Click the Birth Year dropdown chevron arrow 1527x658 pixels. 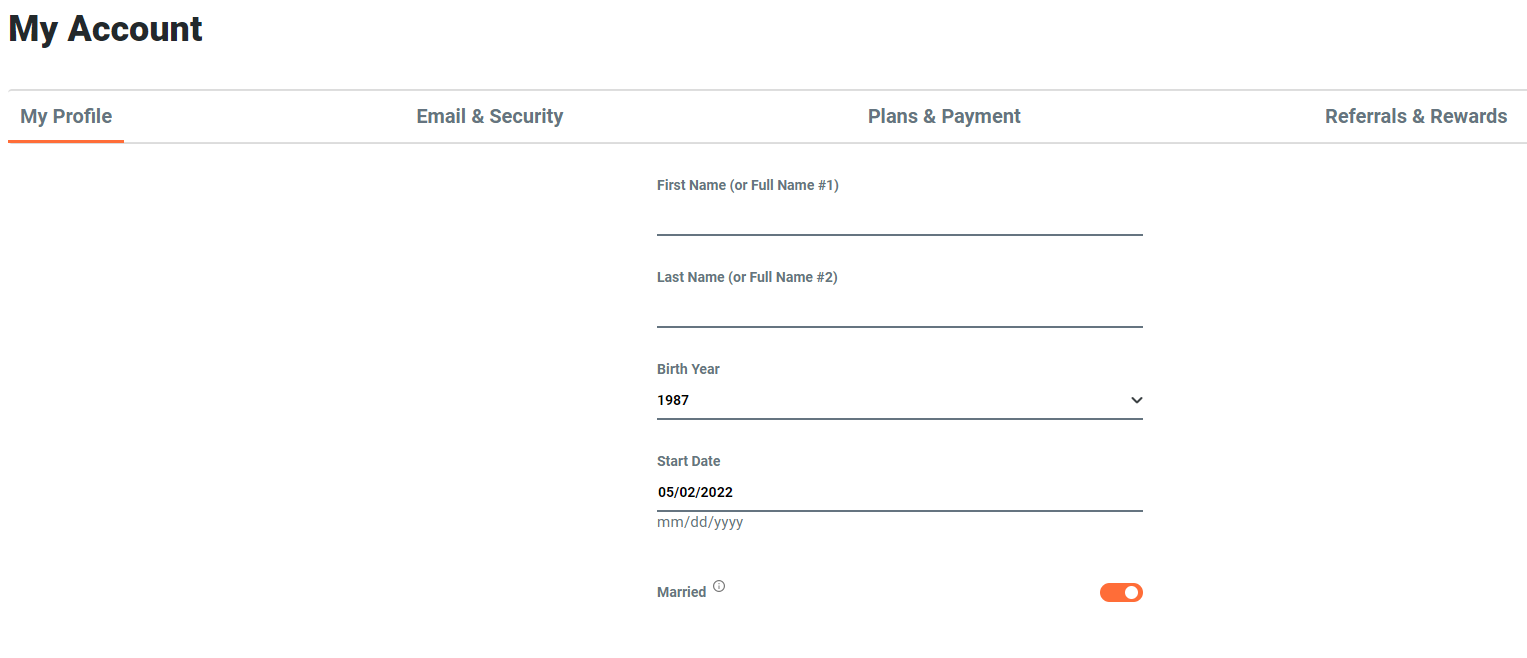point(1136,400)
